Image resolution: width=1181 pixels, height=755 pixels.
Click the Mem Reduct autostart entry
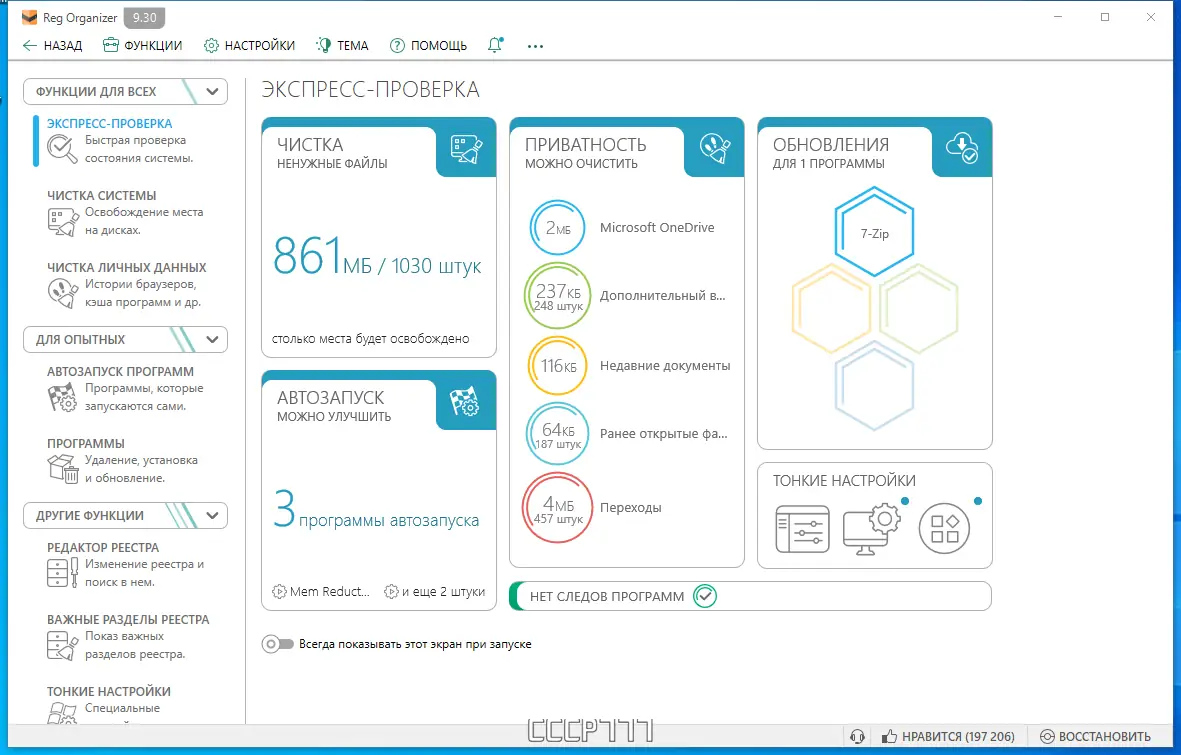click(322, 591)
